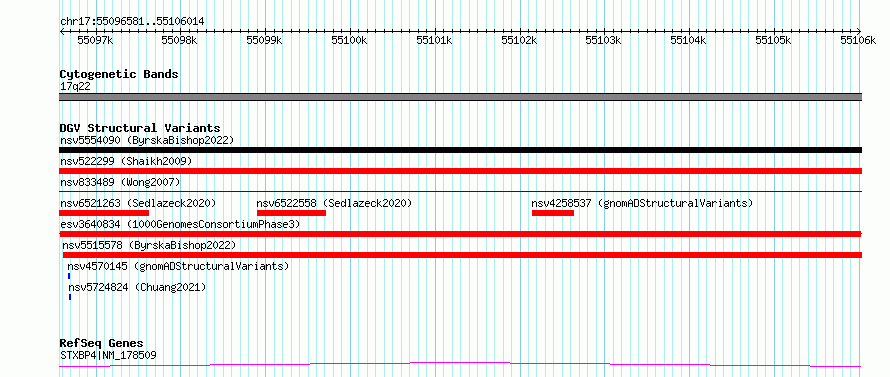Click the 17q22 band label
Image resolution: width=890 pixels, height=377 pixels.
click(x=75, y=87)
